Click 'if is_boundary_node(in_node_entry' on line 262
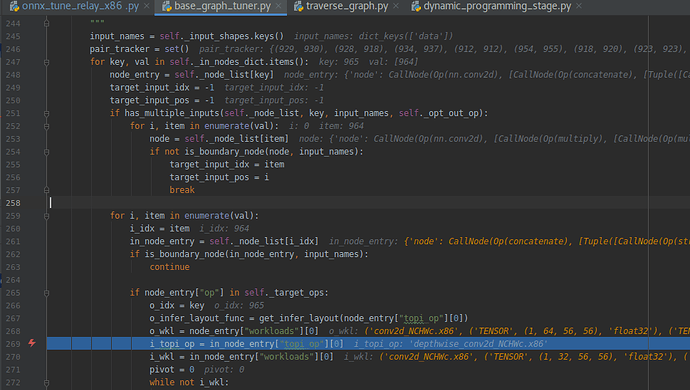 tap(249, 254)
